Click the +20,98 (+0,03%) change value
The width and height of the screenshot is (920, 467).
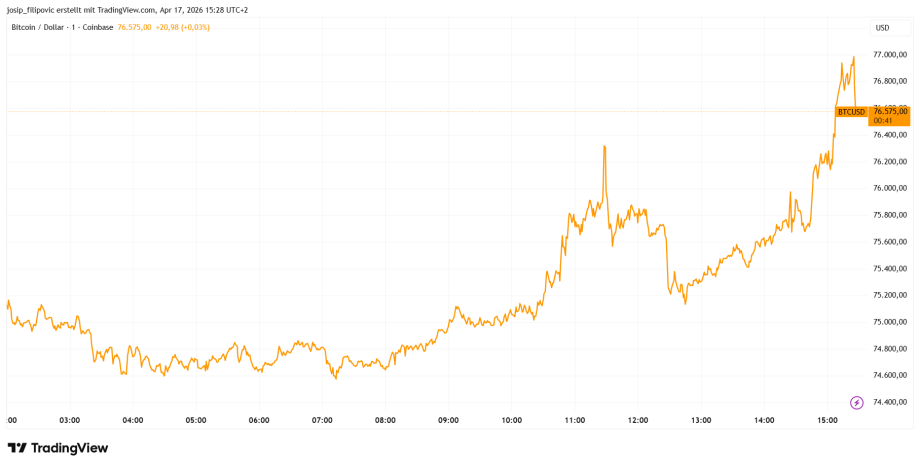[x=183, y=27]
